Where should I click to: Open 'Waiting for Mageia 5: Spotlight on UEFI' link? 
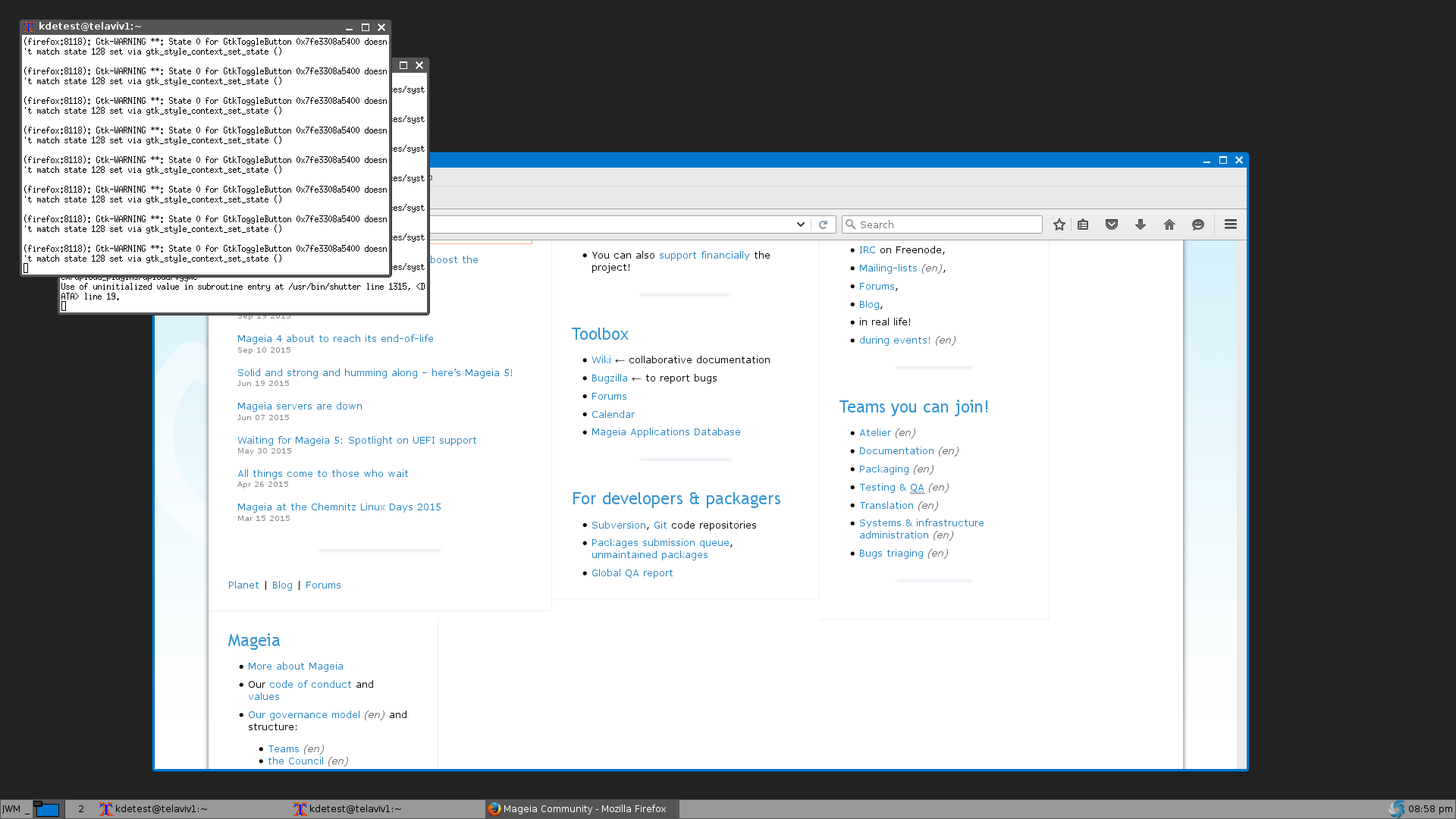point(356,440)
